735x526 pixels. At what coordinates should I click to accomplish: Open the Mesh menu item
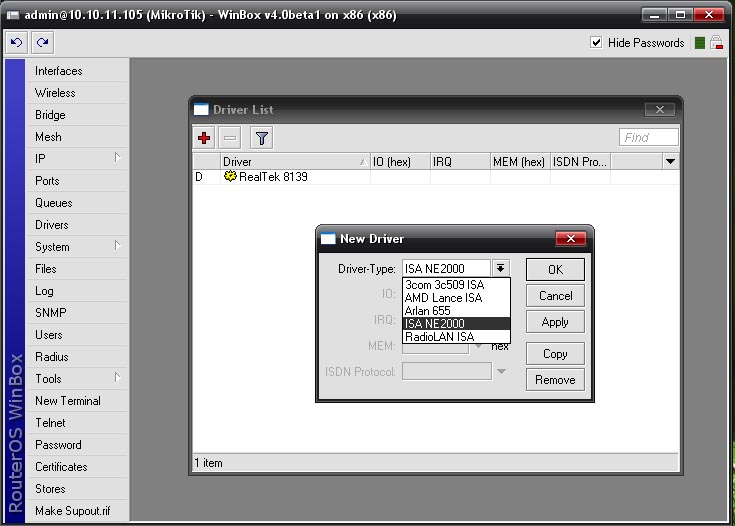[77, 137]
